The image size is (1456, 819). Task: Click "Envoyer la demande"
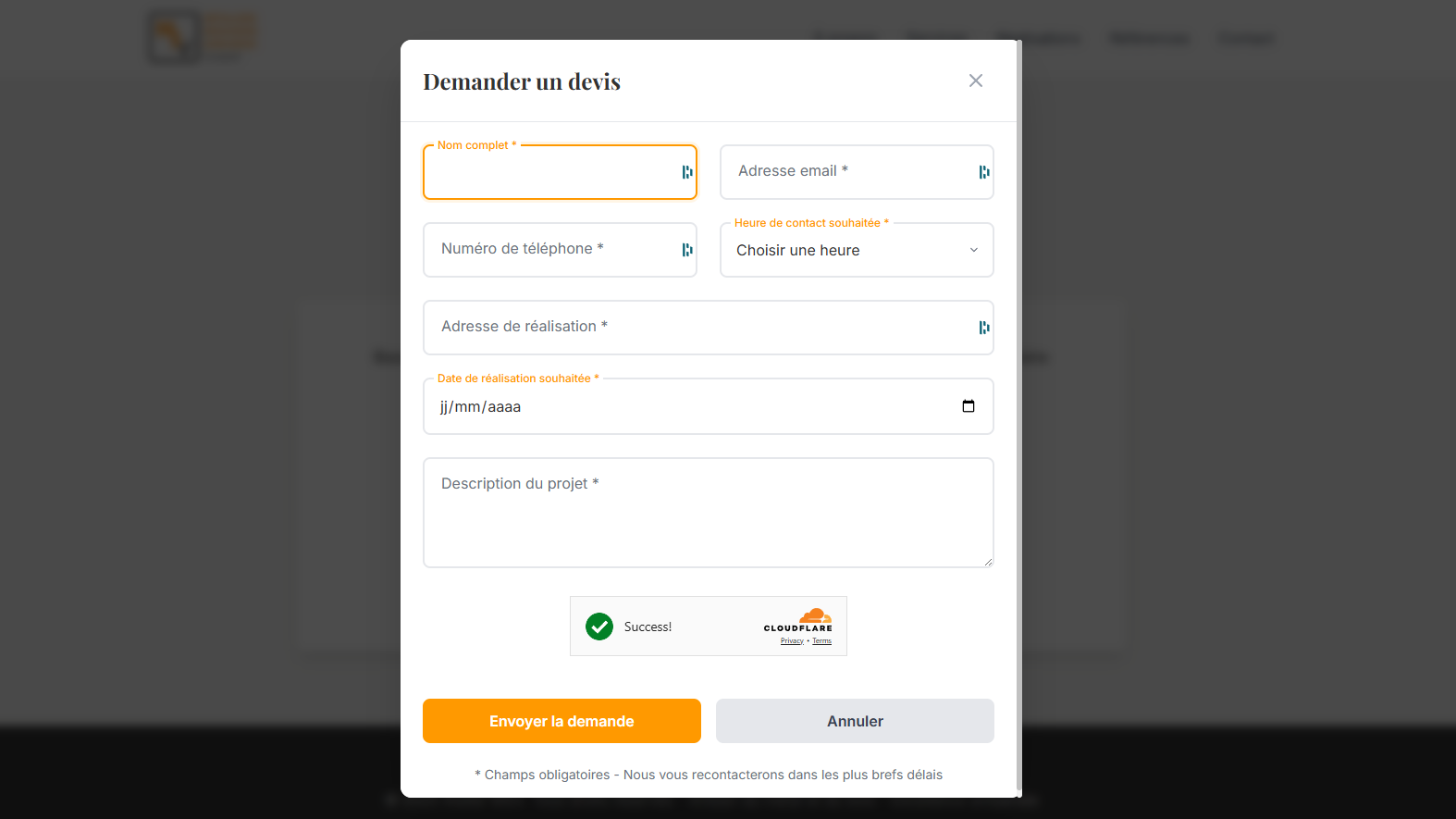[x=561, y=720]
